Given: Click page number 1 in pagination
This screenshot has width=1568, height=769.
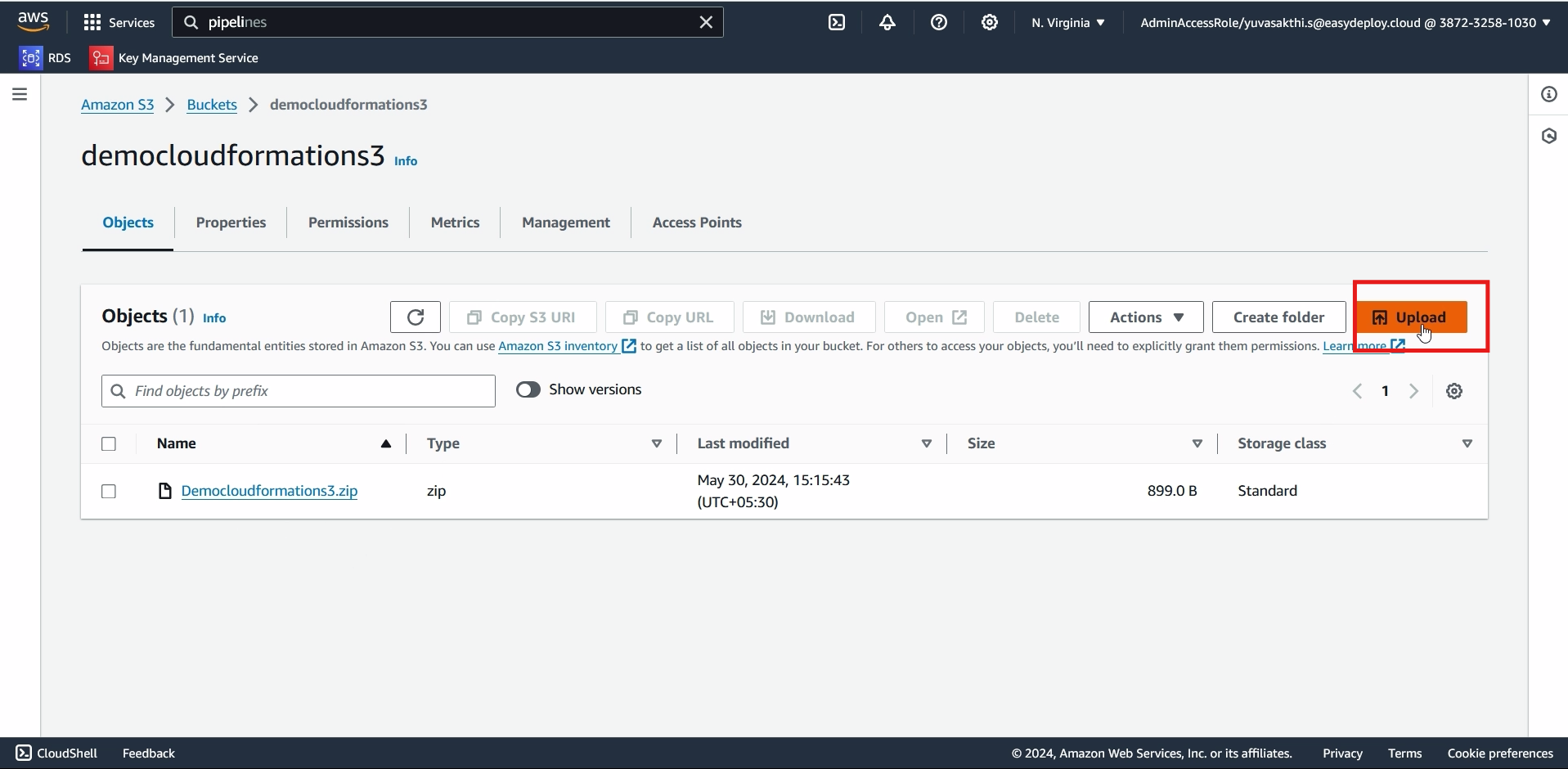Looking at the screenshot, I should (1386, 391).
